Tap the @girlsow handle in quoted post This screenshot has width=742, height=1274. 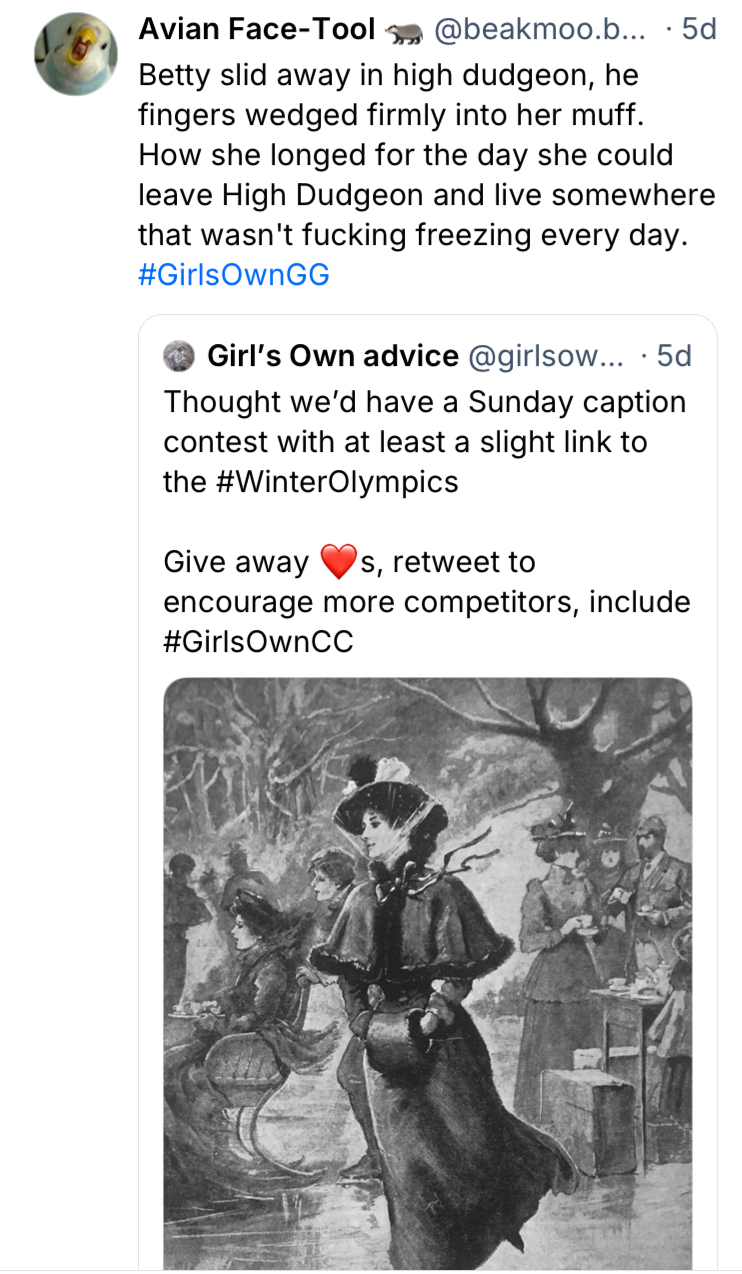pos(545,356)
